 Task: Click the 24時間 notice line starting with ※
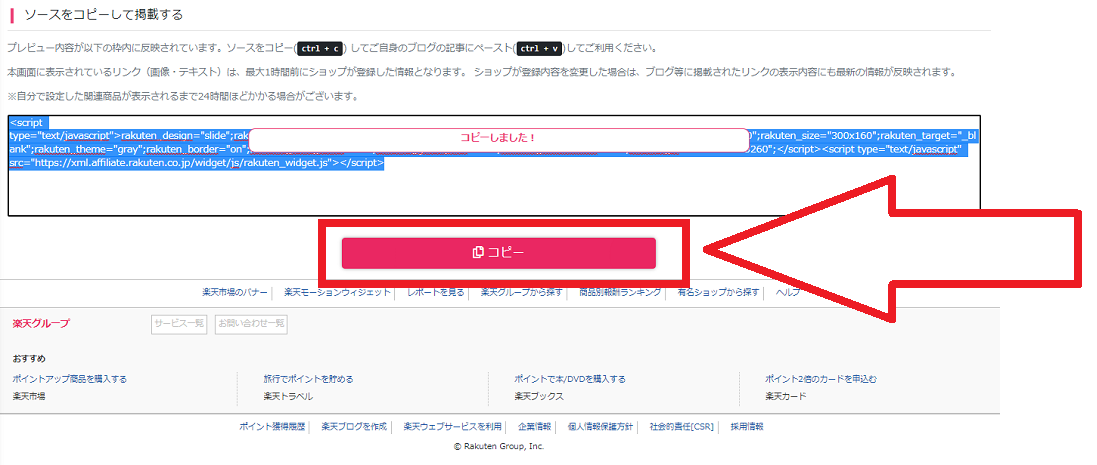click(183, 96)
